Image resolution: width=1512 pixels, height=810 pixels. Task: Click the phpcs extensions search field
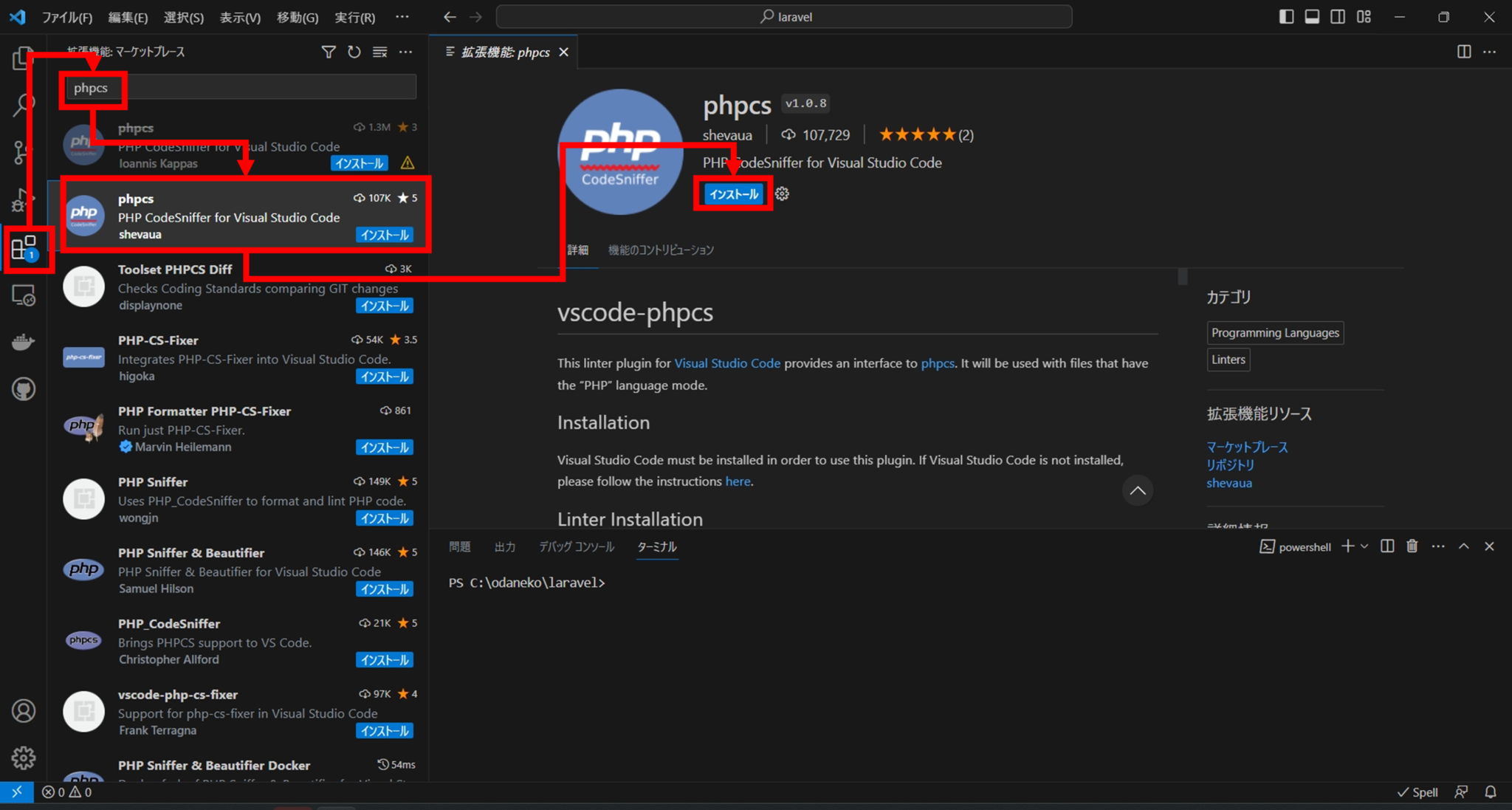pos(236,86)
